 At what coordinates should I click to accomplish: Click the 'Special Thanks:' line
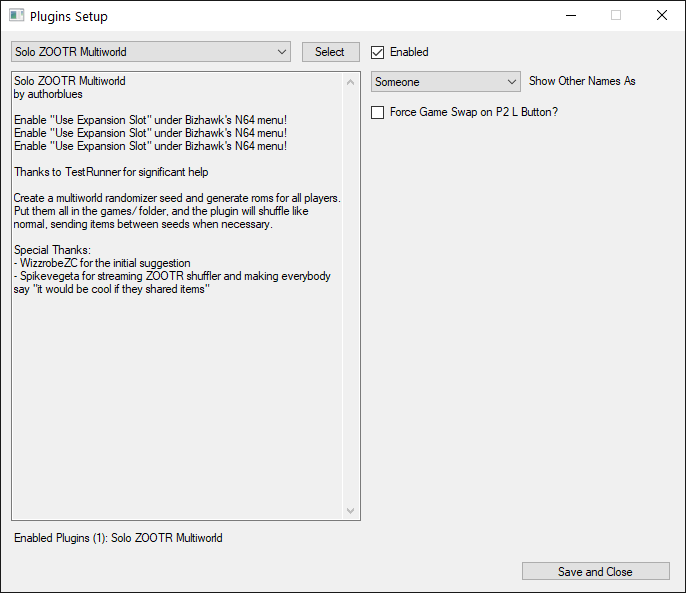coord(52,250)
